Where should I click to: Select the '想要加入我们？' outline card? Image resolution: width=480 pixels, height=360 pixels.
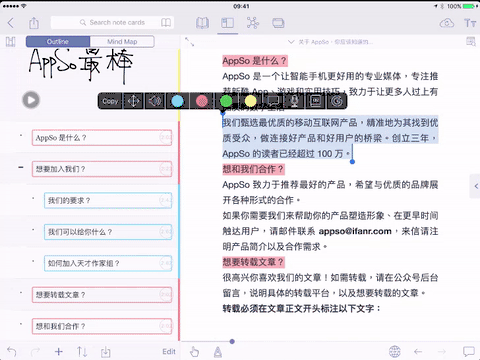(102, 169)
